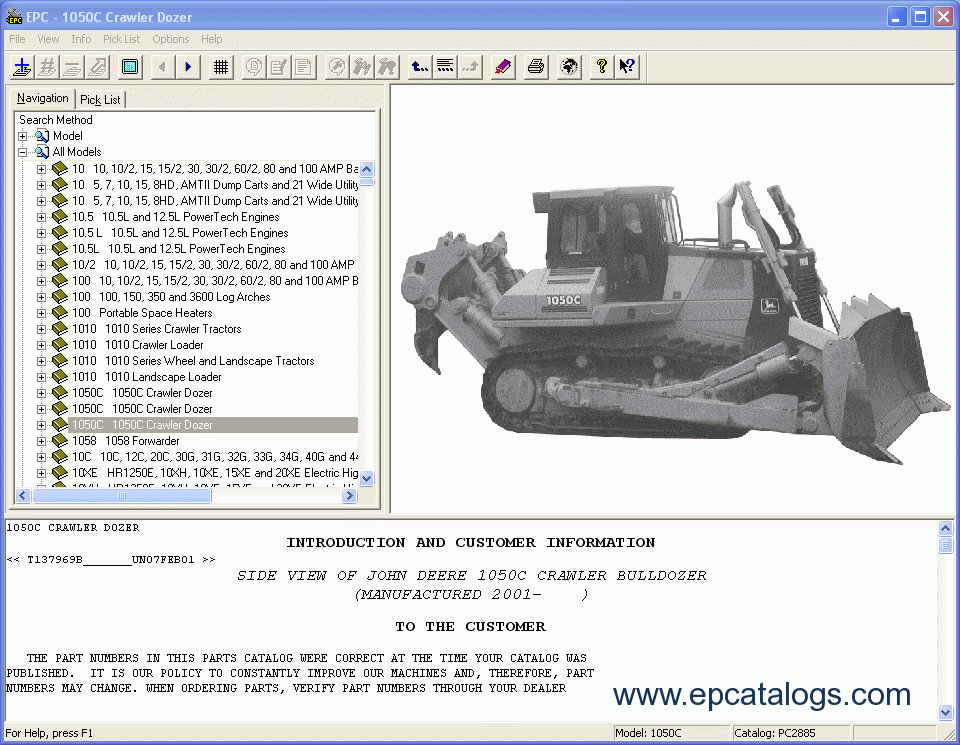Click the globe toolbar icon
The width and height of the screenshot is (960, 745).
pos(569,67)
